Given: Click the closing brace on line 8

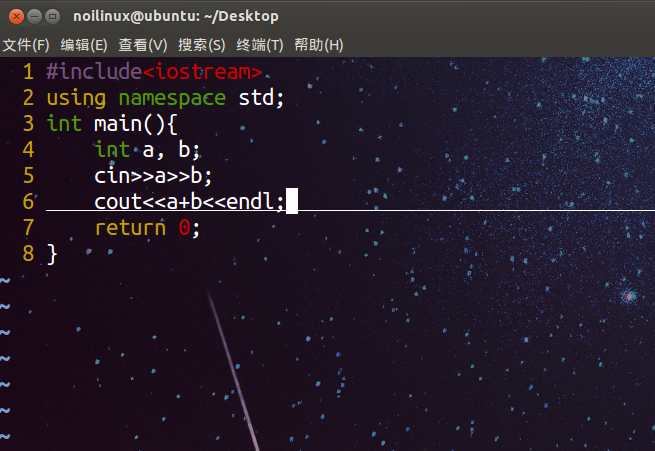Looking at the screenshot, I should coord(52,254).
